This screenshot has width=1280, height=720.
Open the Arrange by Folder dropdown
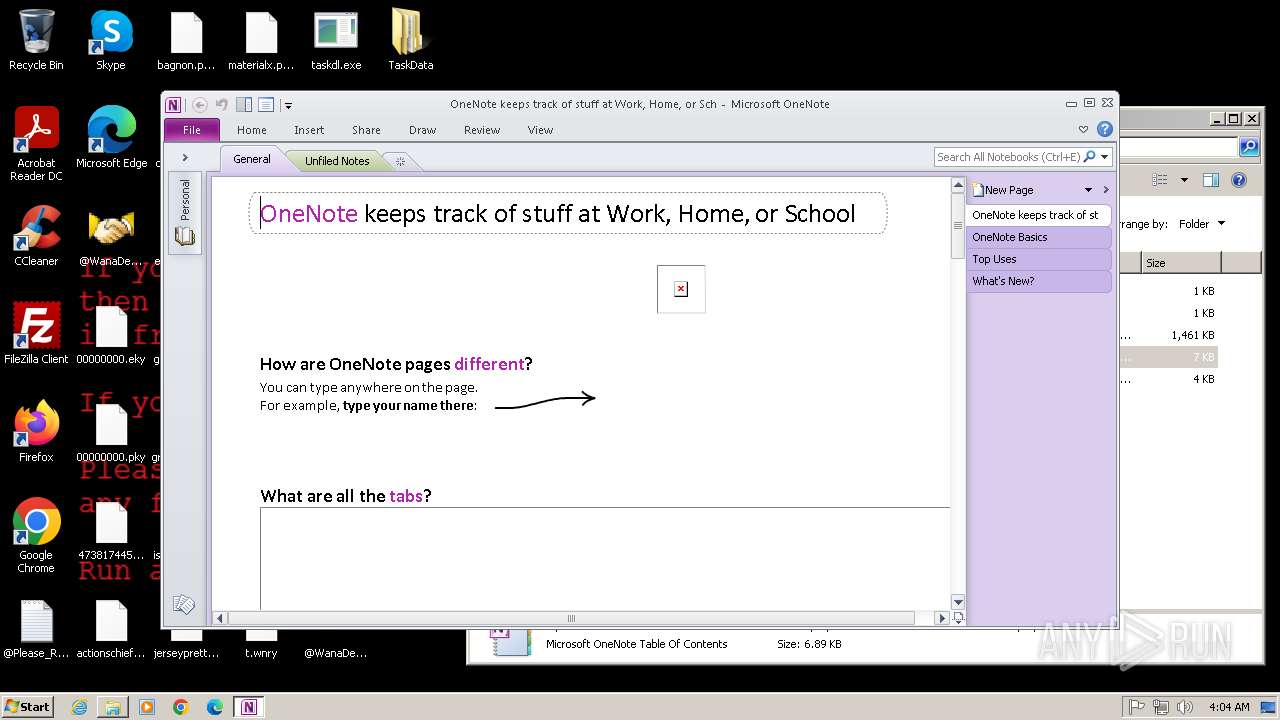pos(1202,224)
